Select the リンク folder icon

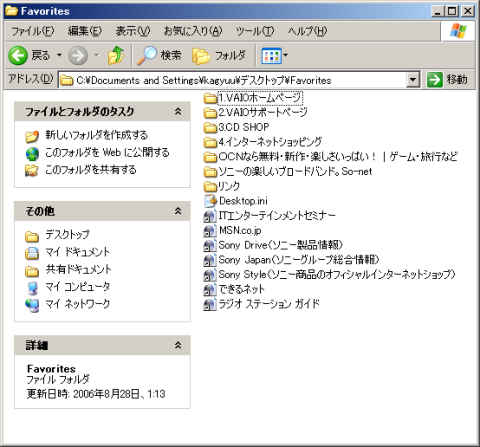click(x=210, y=186)
